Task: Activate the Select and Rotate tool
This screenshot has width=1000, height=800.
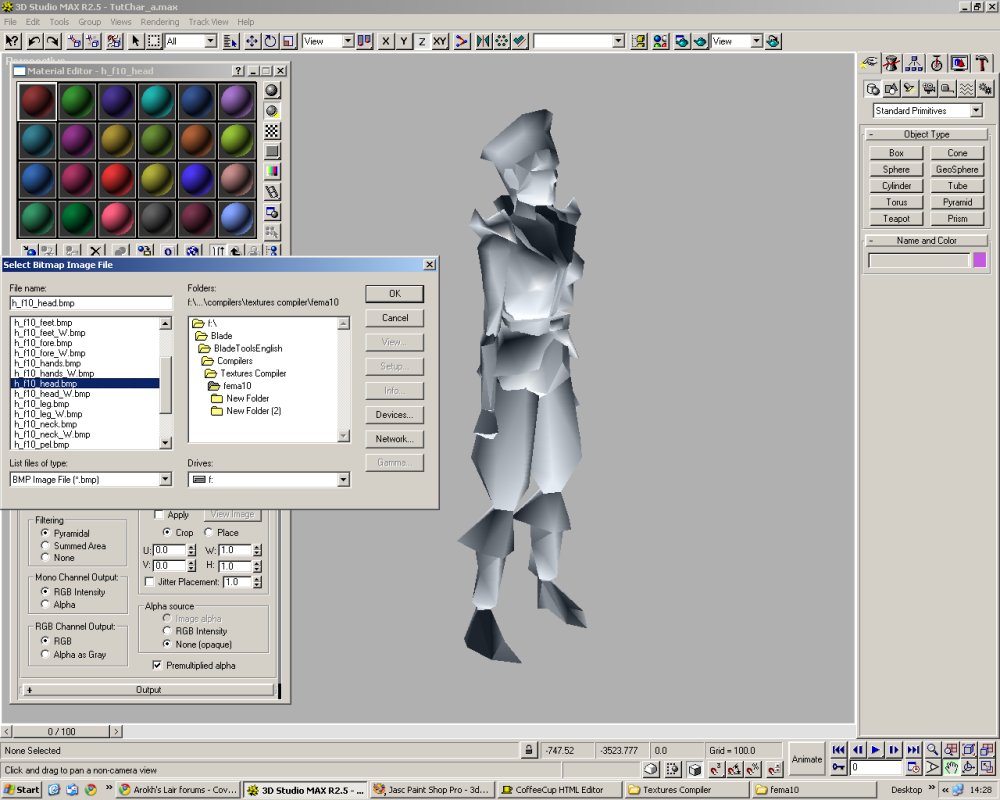Action: point(270,41)
